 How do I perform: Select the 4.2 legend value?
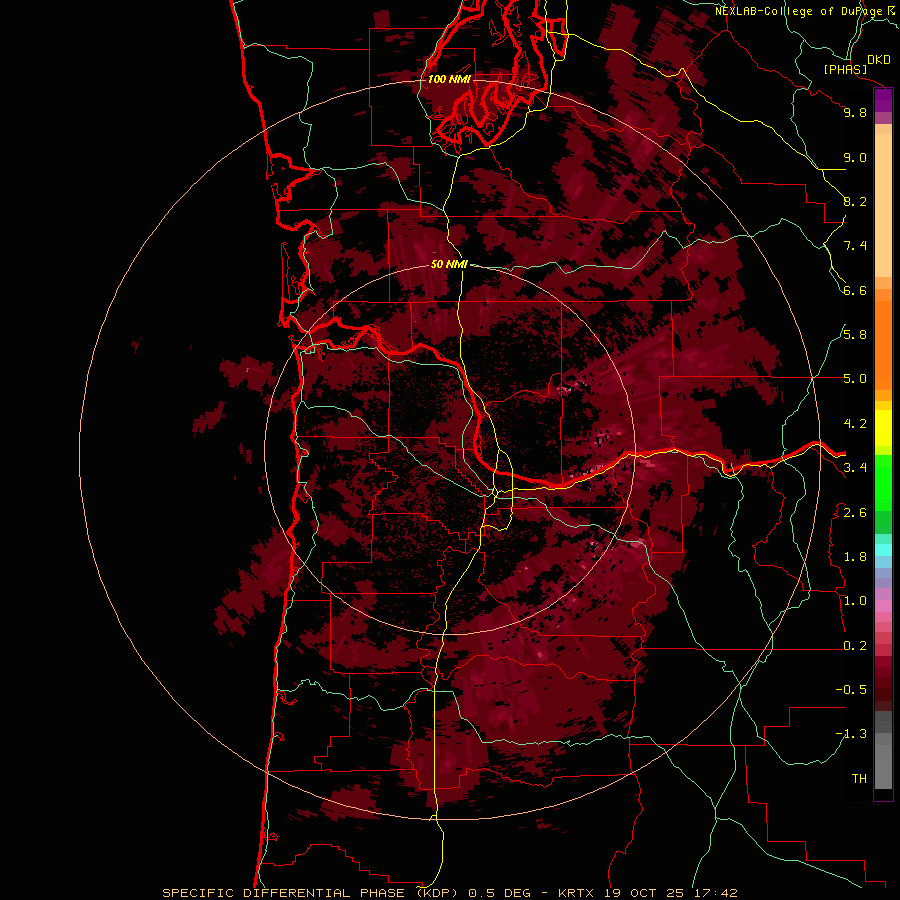(855, 424)
